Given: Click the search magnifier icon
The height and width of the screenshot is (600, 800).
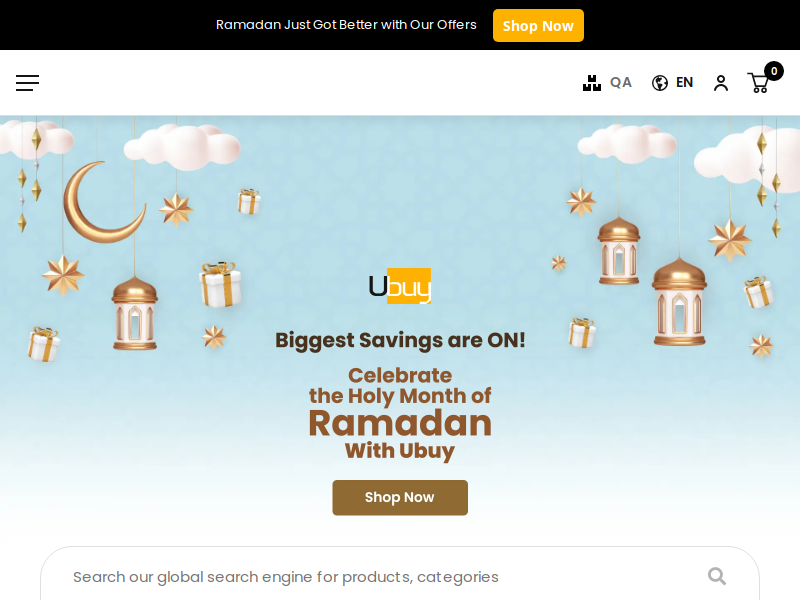Looking at the screenshot, I should click(717, 577).
